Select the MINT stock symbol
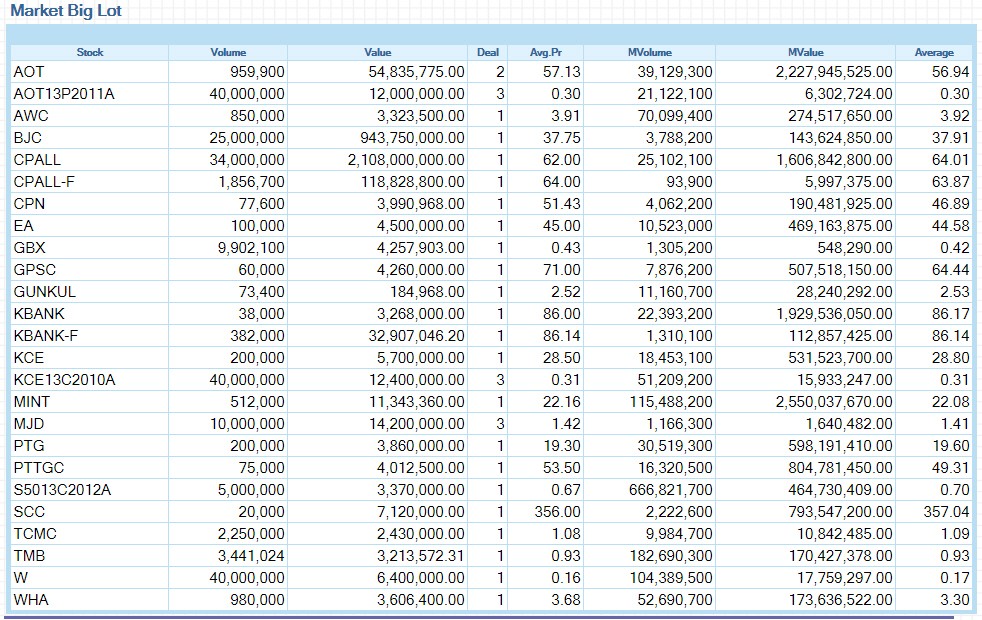The image size is (982, 620). coord(31,401)
